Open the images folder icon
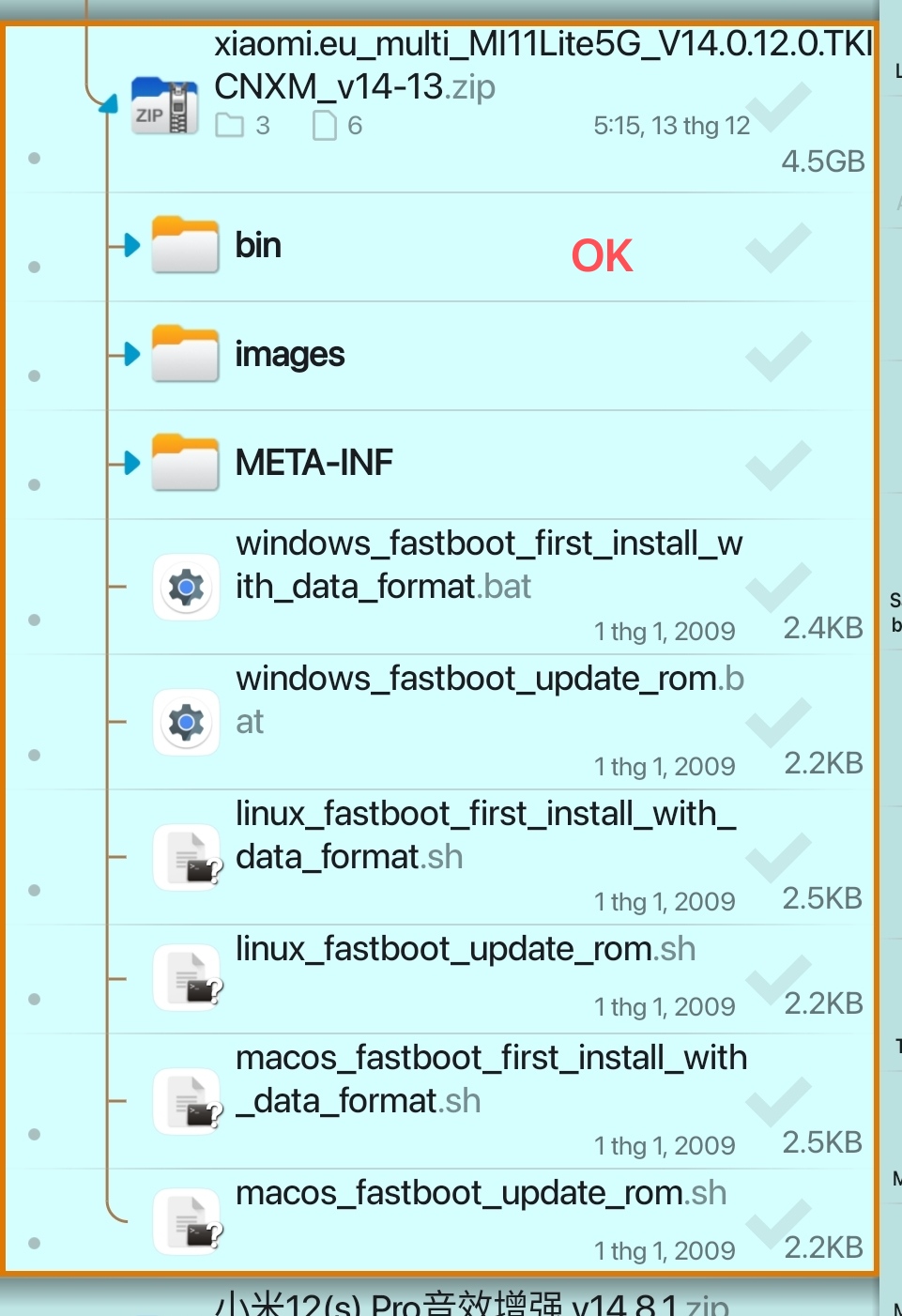902x1316 pixels. [186, 354]
